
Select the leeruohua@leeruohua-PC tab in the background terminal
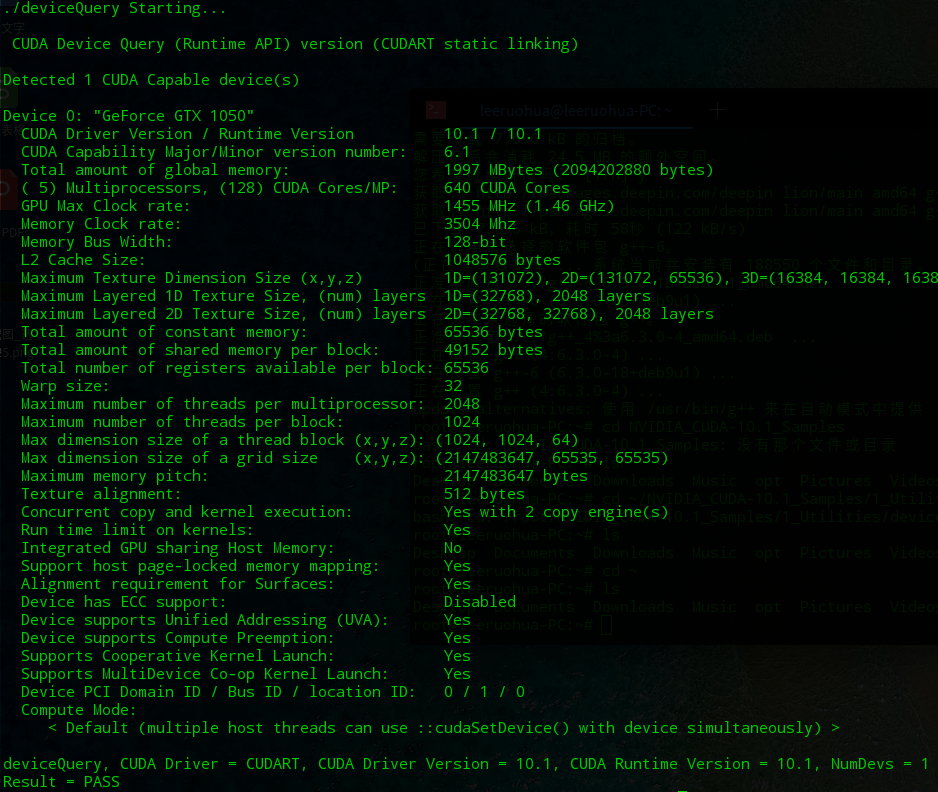coord(576,111)
